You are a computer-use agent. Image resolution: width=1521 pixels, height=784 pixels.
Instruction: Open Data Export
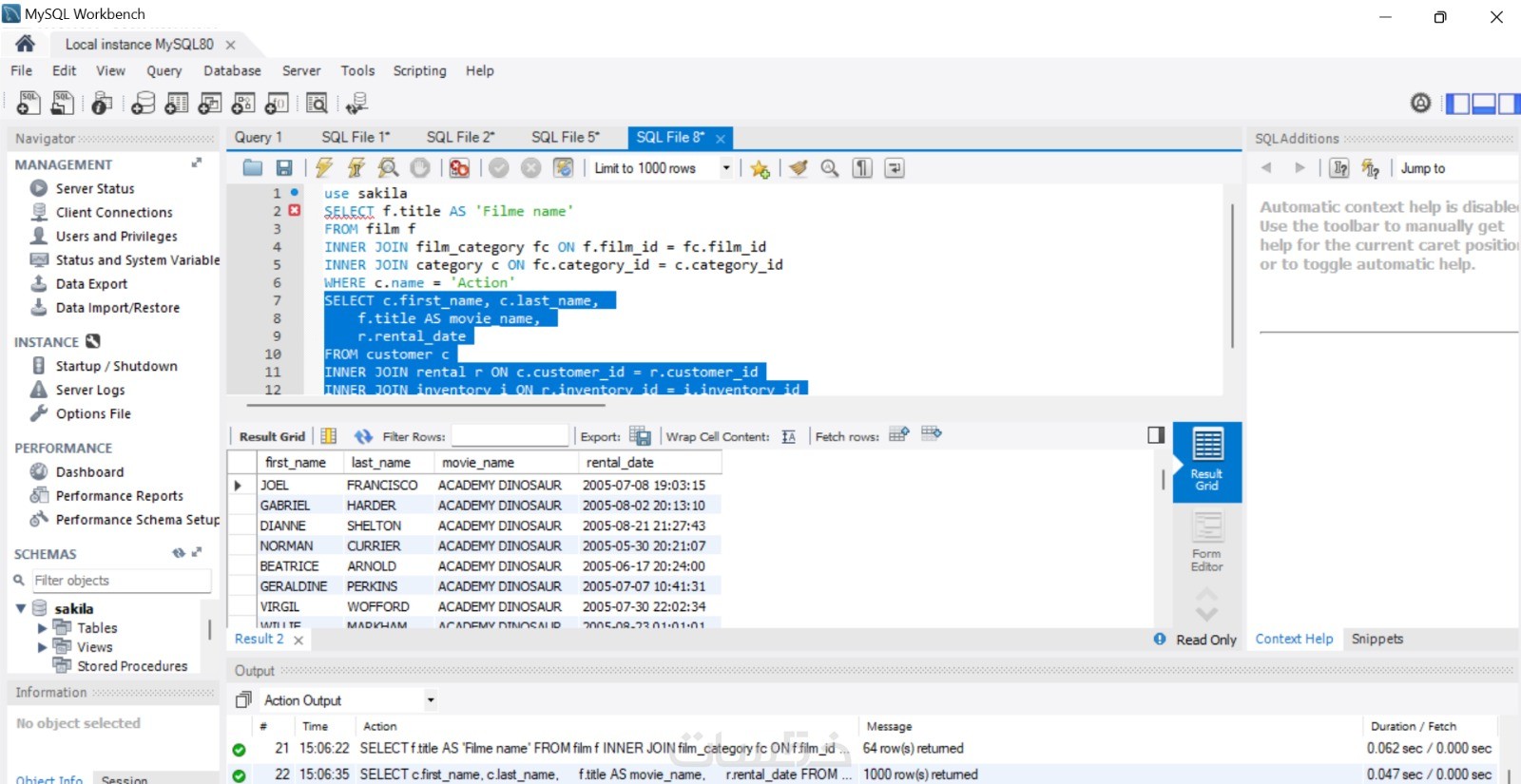click(91, 283)
